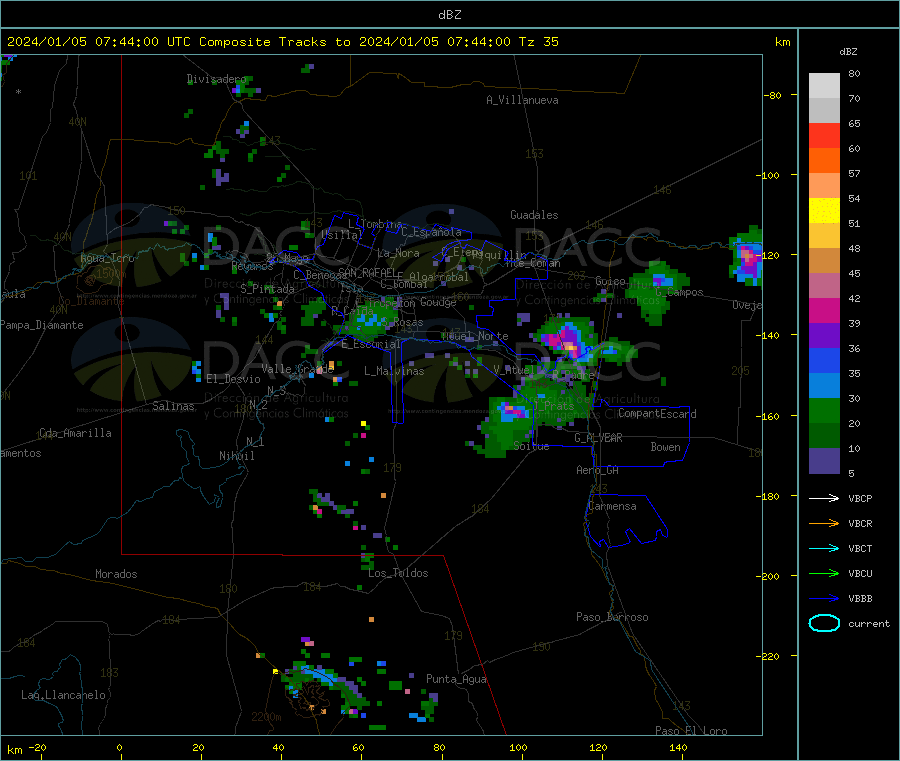
Task: Click the 140 km x-axis tick label
Action: pyautogui.click(x=678, y=748)
